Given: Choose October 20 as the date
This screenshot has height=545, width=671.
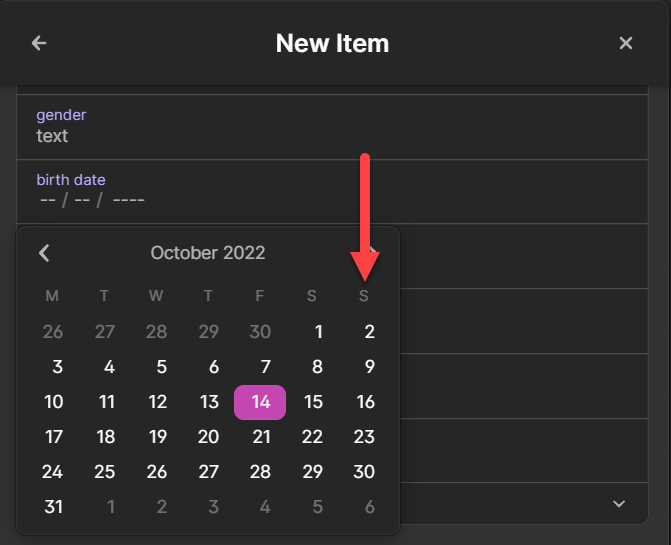Looking at the screenshot, I should [208, 437].
